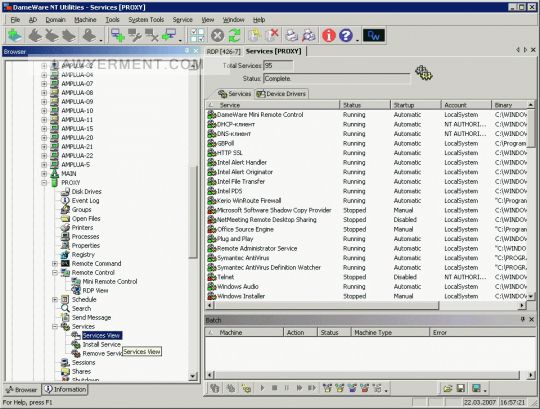Switch to the Information tab at bottom
This screenshot has width=540, height=409.
65,389
